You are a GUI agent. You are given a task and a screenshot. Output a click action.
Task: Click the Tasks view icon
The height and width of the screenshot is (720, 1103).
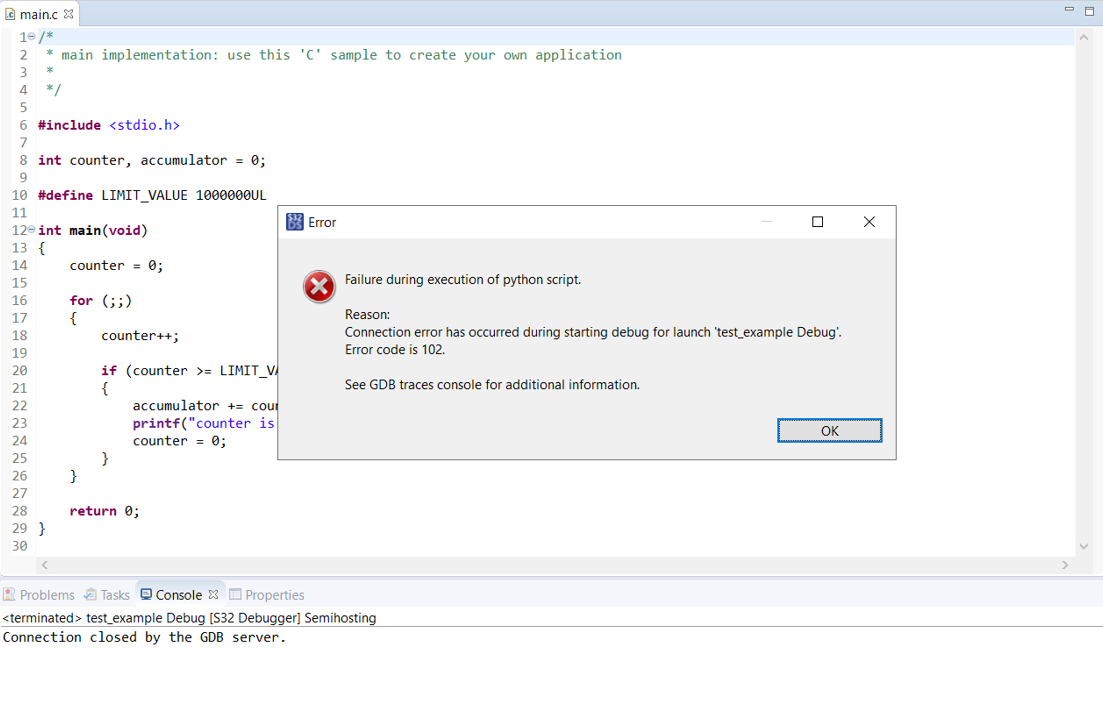(x=88, y=594)
